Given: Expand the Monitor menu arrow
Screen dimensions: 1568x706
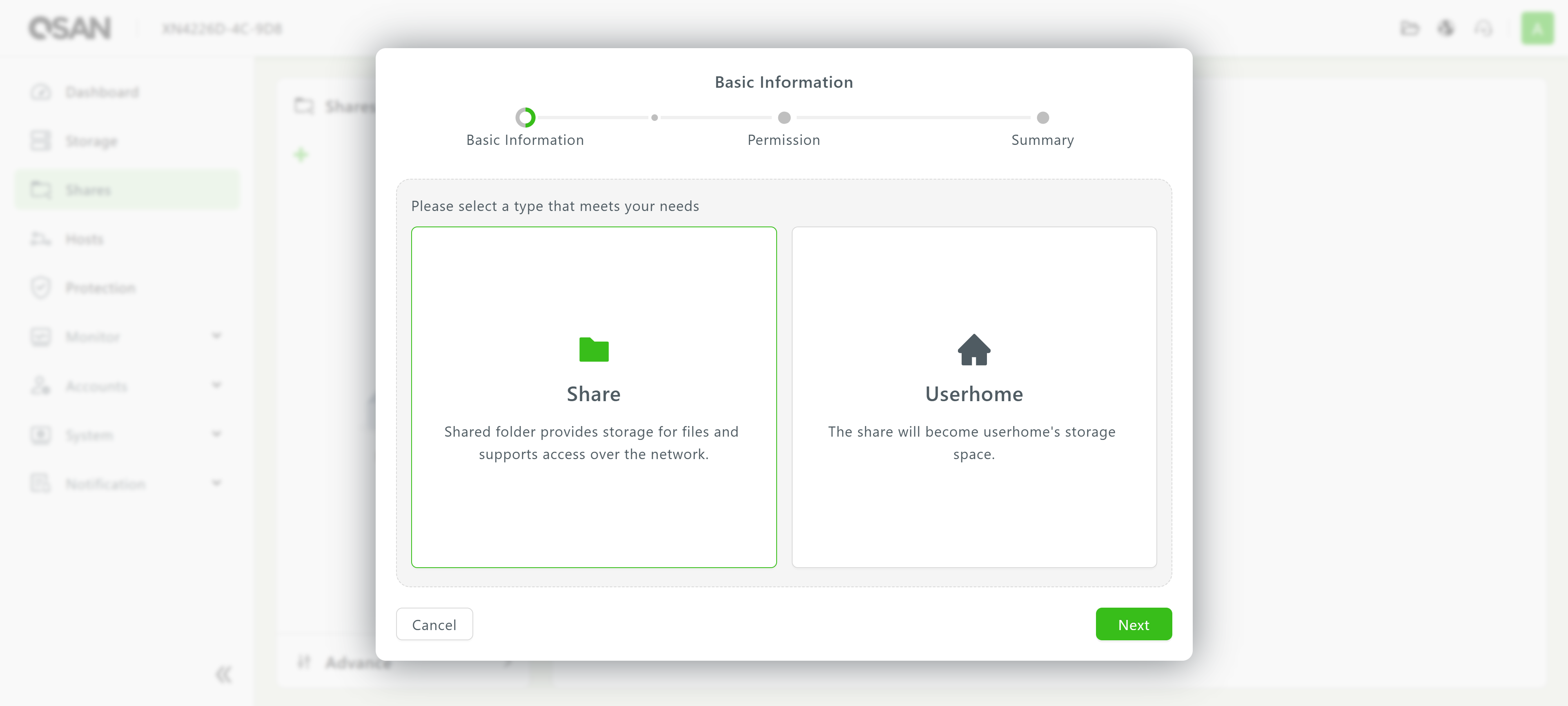Looking at the screenshot, I should (x=217, y=336).
